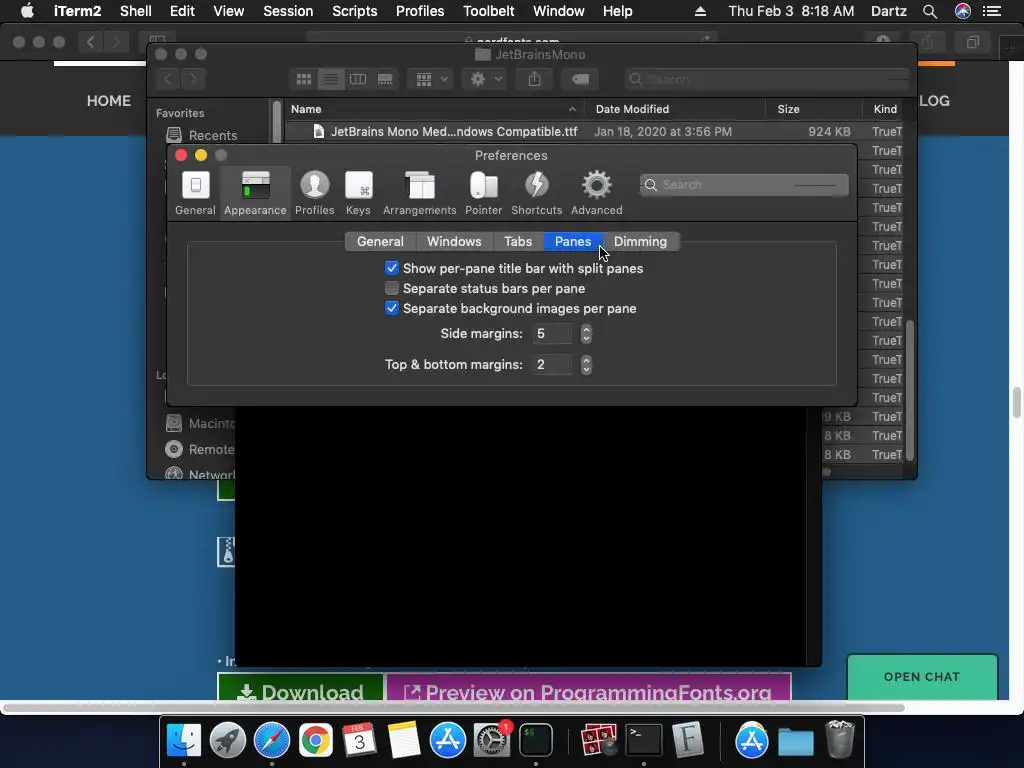This screenshot has width=1024, height=768.
Task: Switch to the Windows appearance tab
Action: (x=454, y=242)
